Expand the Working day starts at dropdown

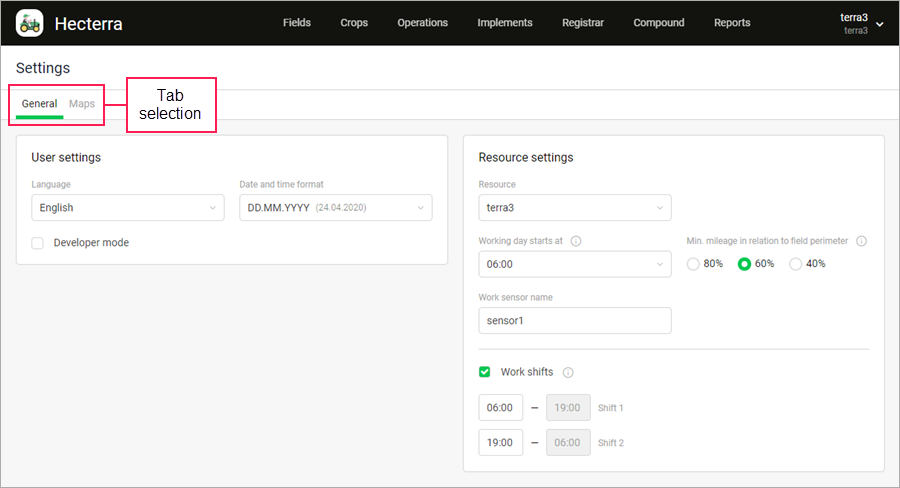[x=575, y=264]
